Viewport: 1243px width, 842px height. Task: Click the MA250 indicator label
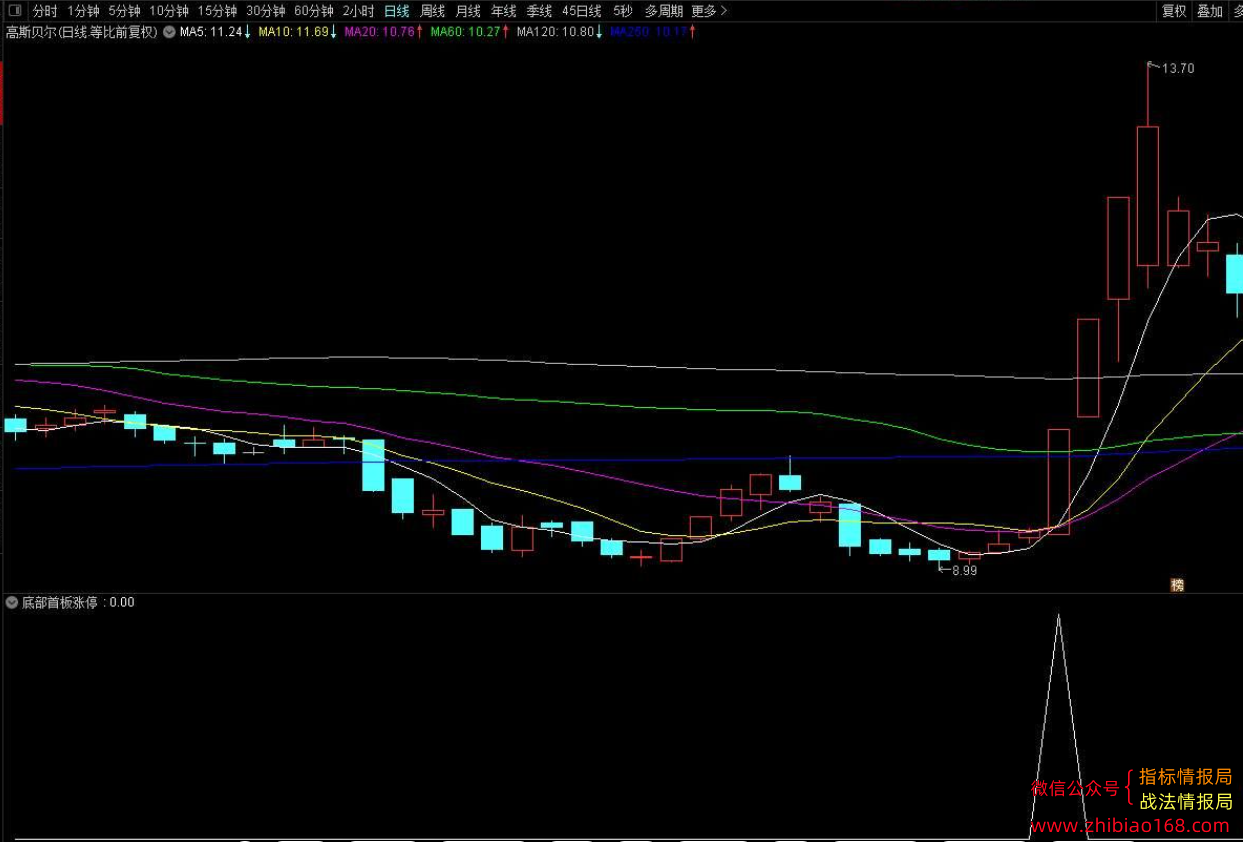653,32
